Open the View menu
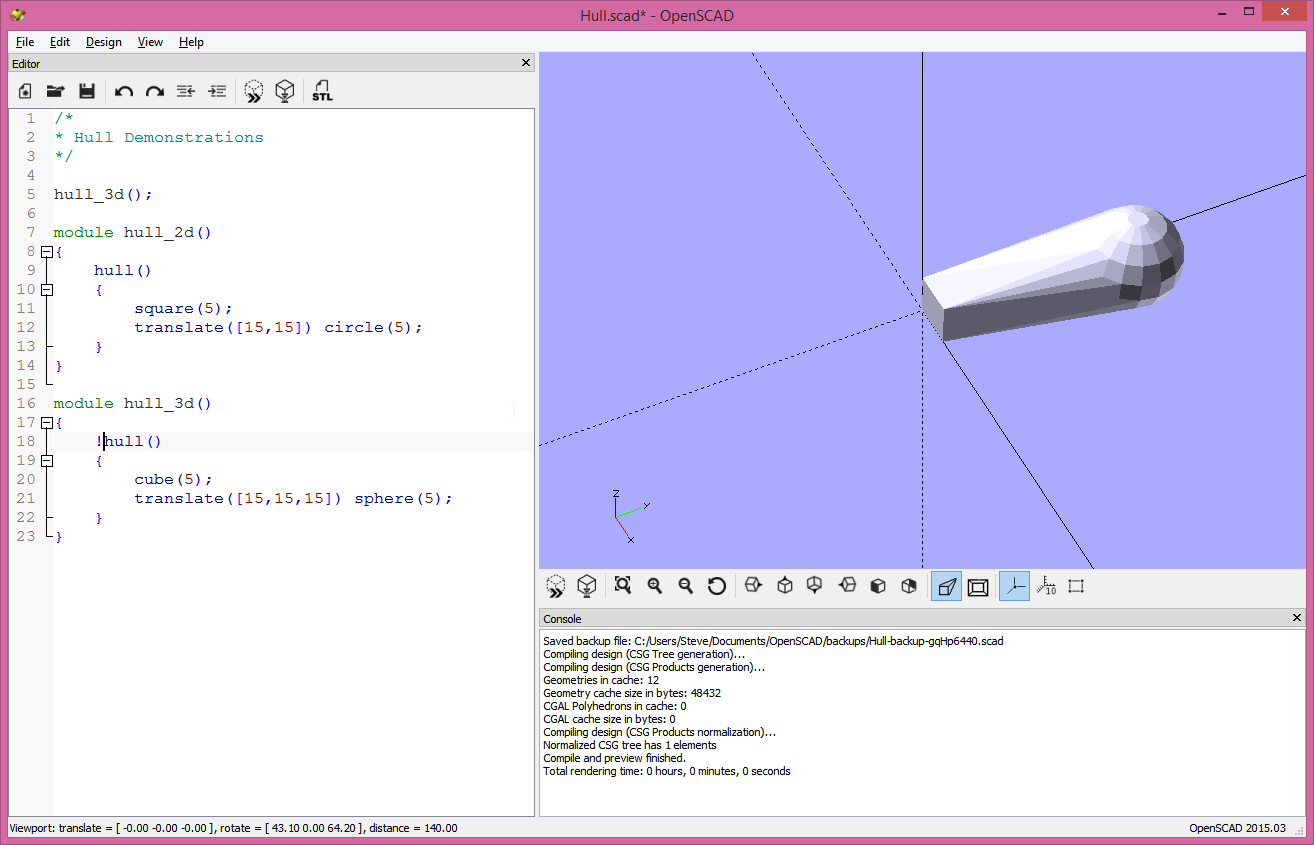Image resolution: width=1314 pixels, height=845 pixels. [150, 42]
